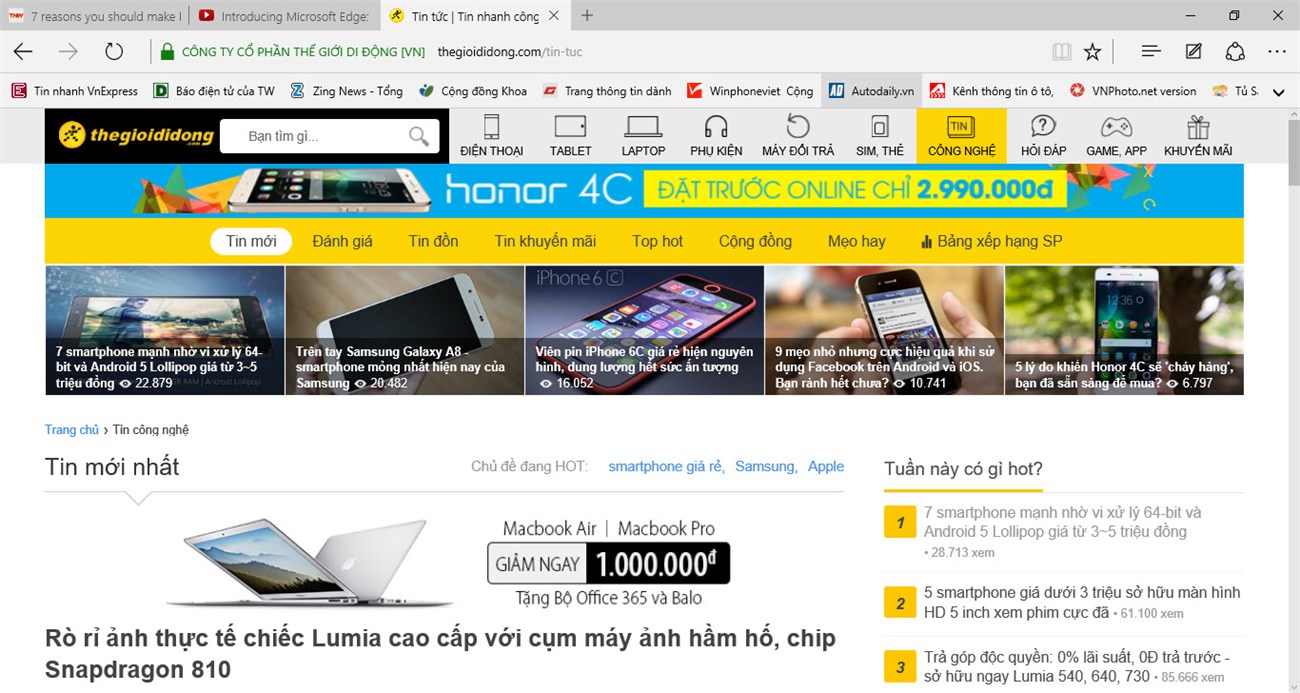
Task: Open CÔNG NGHỆ news category
Action: 961,136
